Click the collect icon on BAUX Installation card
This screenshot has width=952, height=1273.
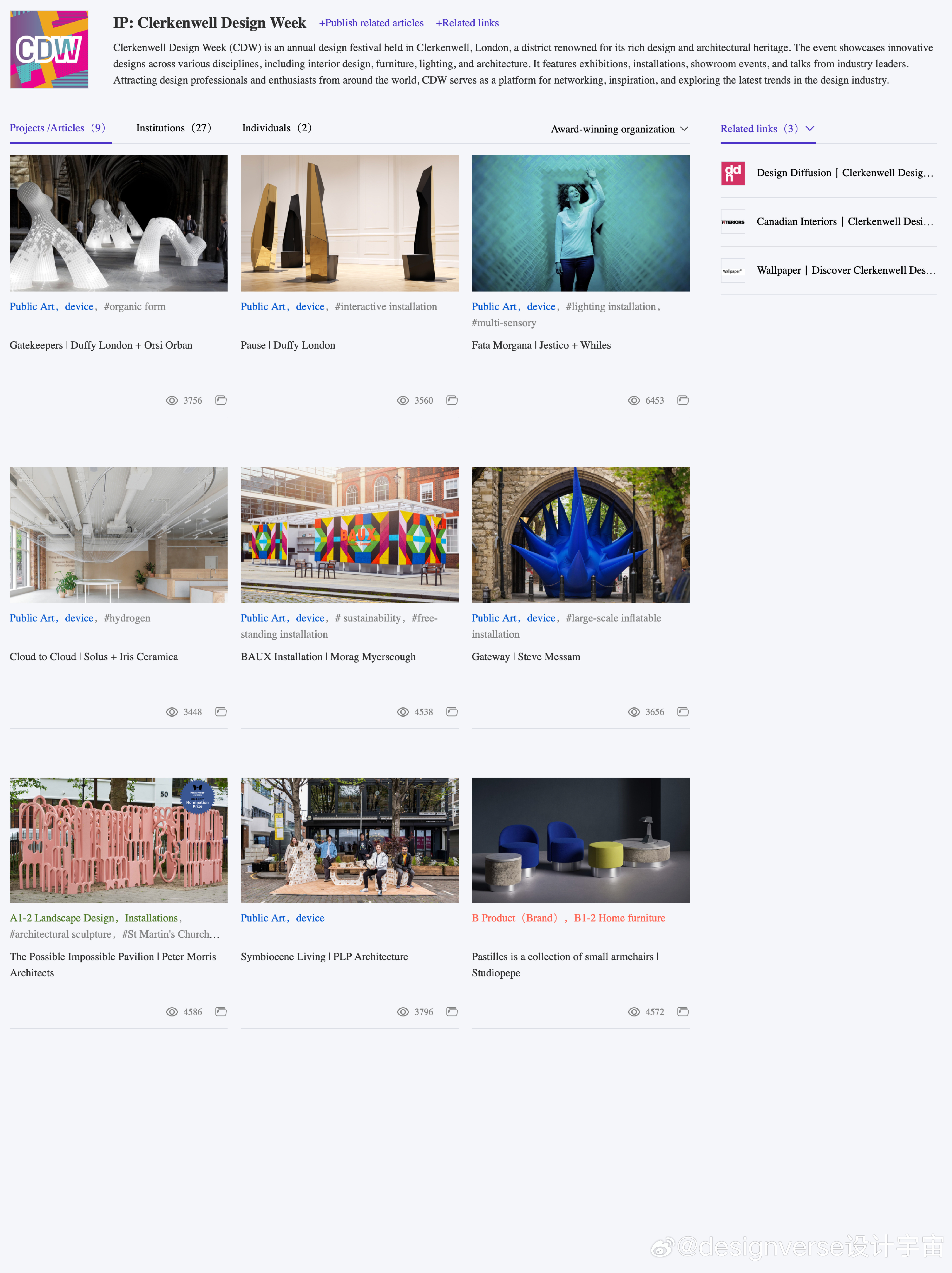point(452,712)
